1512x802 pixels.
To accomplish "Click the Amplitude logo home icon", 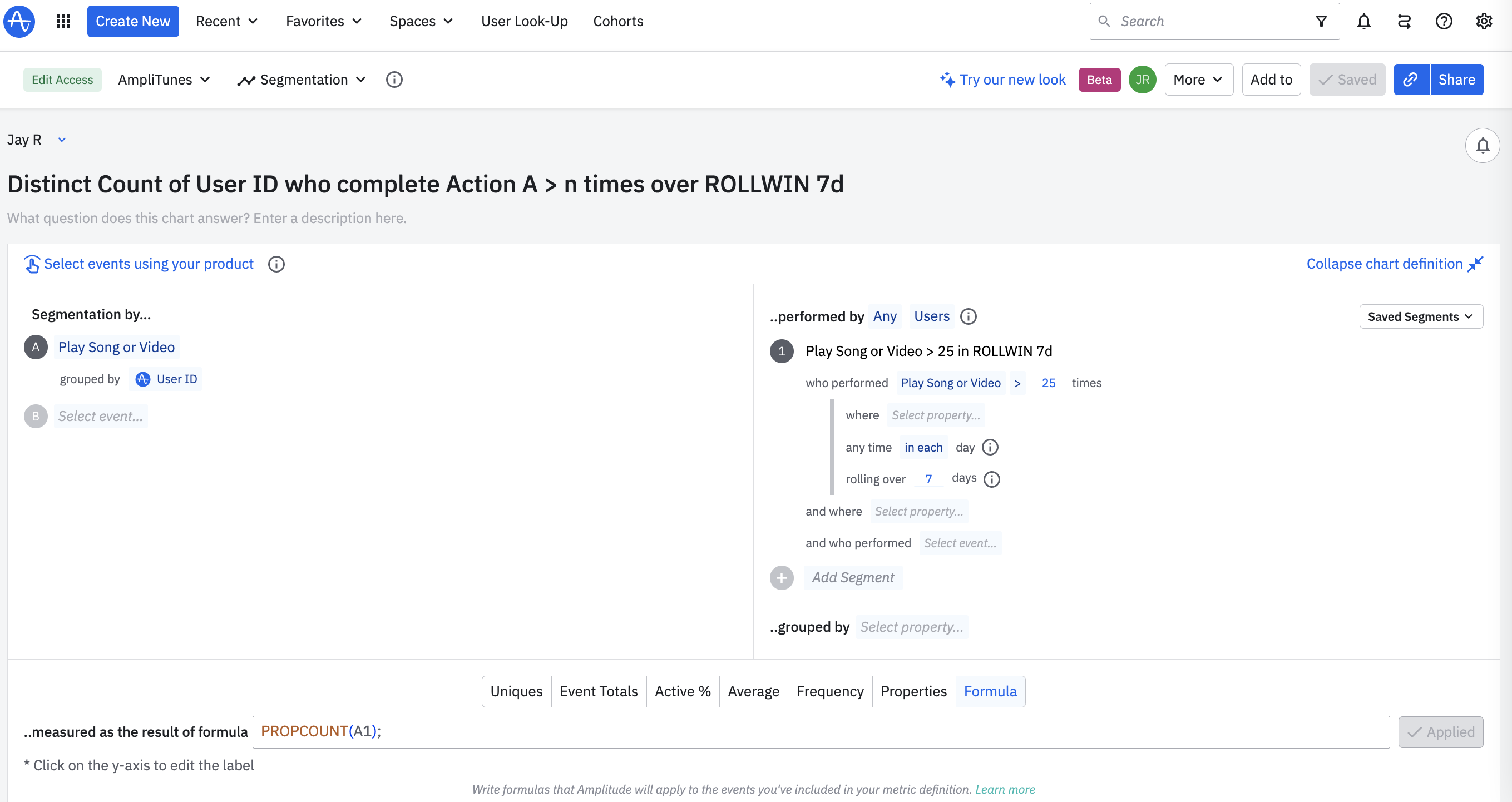I will (x=19, y=21).
